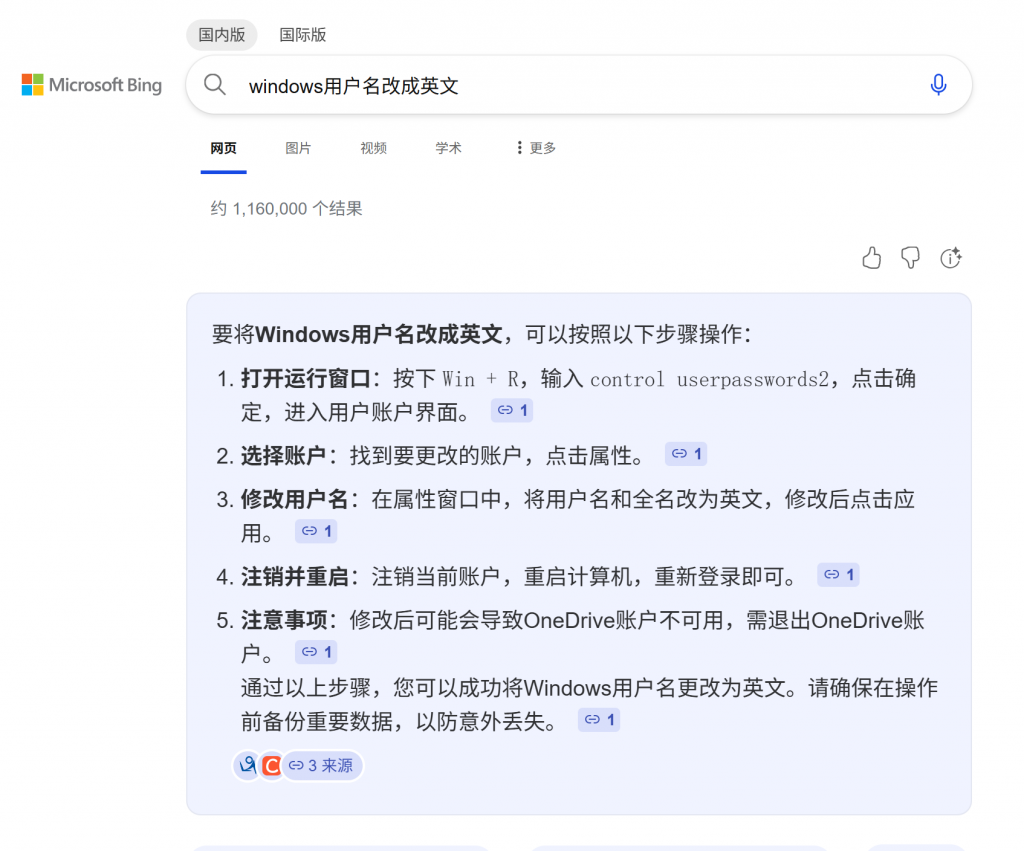1024x851 pixels.
Task: Open the 图片 results tab
Action: pyautogui.click(x=298, y=148)
